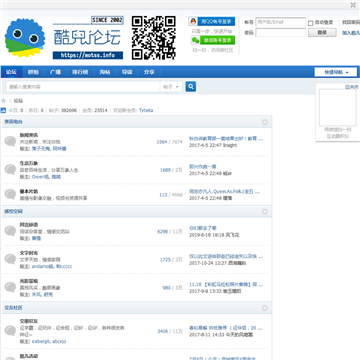Open the 快捷导航 quick navigation dropdown
The width and height of the screenshot is (360, 360).
pyautogui.click(x=336, y=72)
